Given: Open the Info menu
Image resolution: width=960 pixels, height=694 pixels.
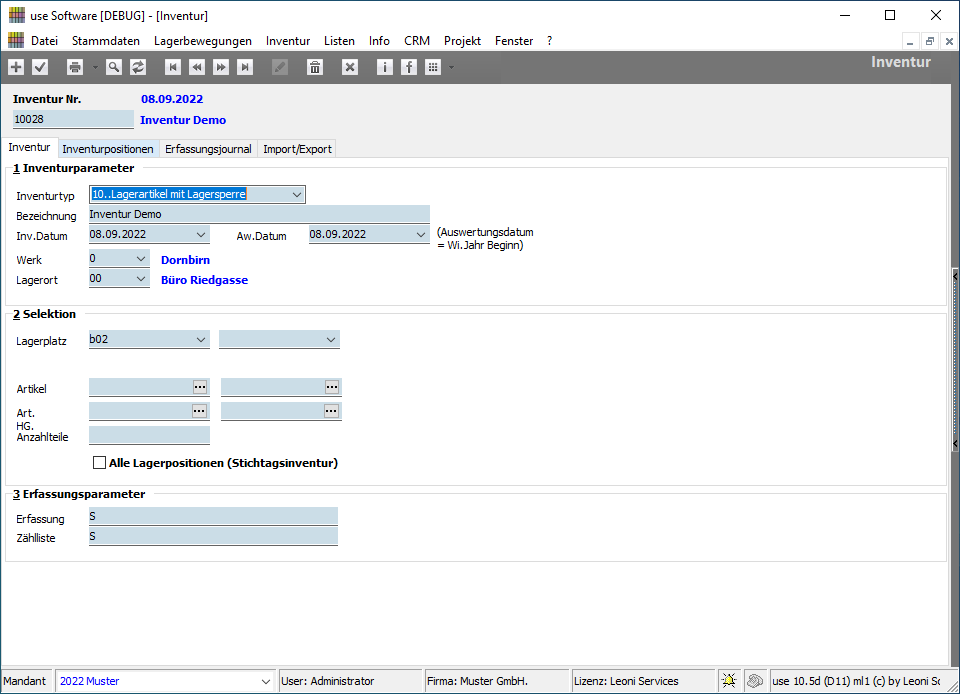Looking at the screenshot, I should click(x=379, y=41).
